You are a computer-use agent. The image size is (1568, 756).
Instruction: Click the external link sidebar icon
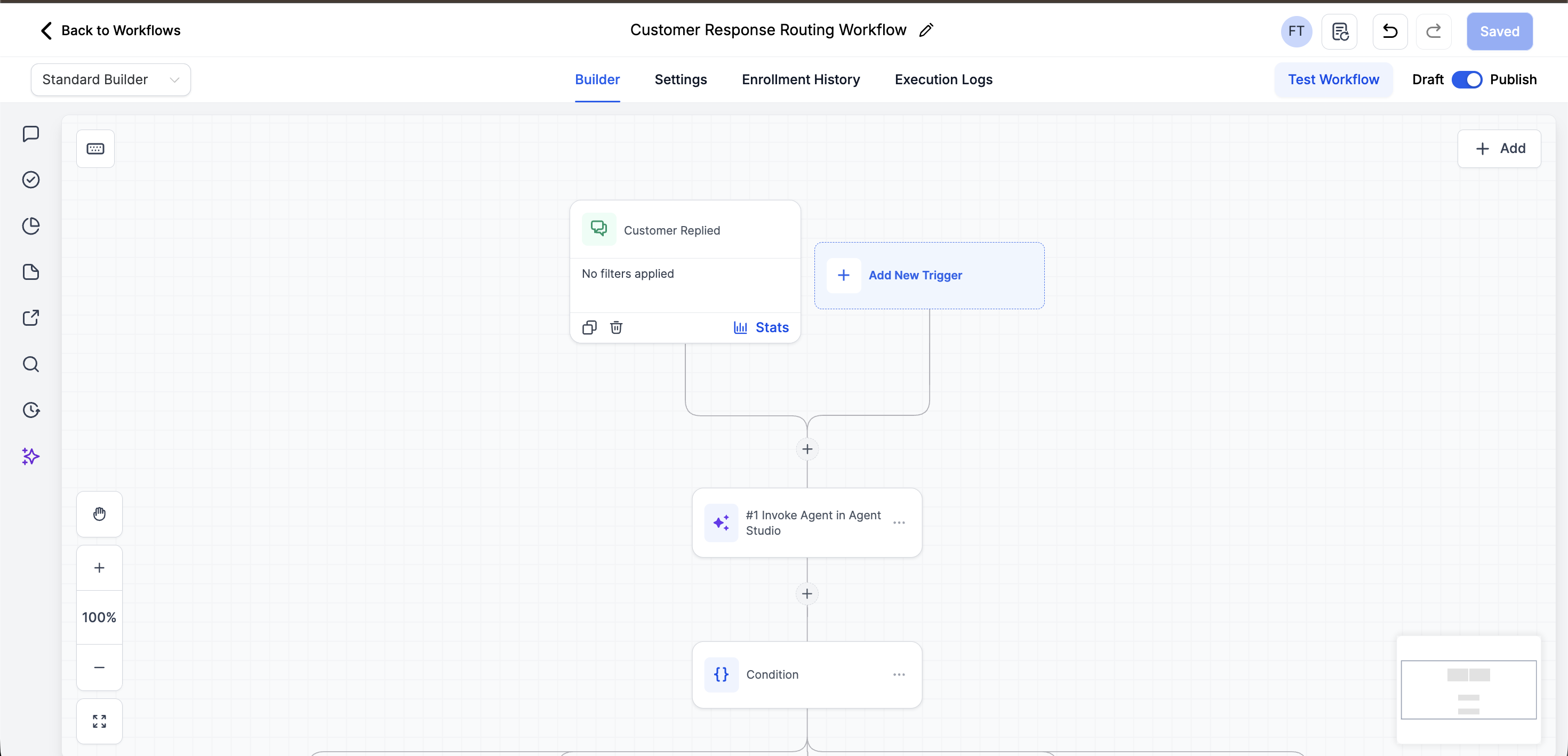(30, 318)
